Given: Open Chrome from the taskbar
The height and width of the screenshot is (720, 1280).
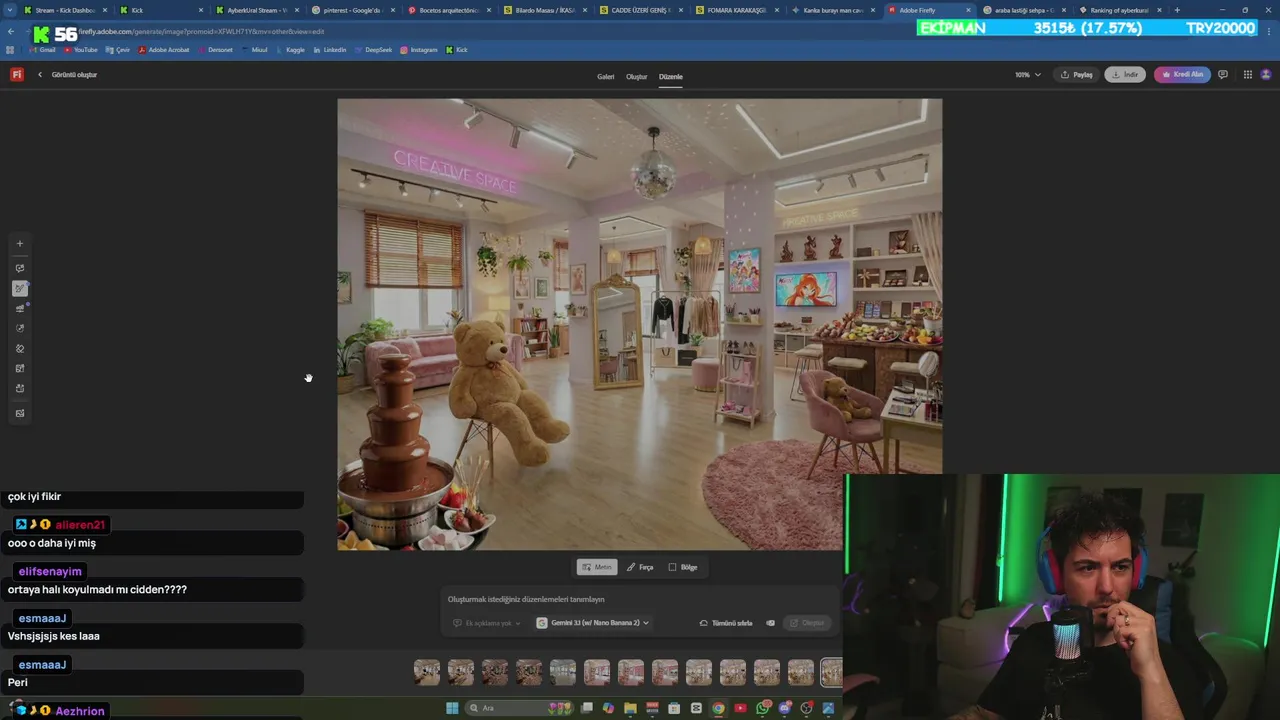Looking at the screenshot, I should (718, 708).
